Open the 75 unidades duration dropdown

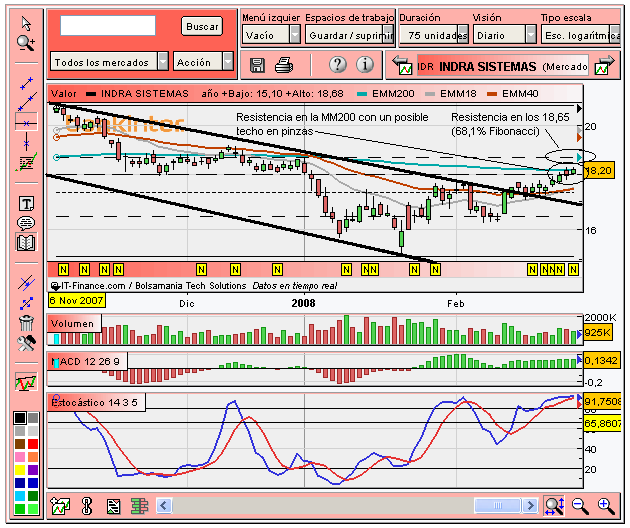click(x=434, y=35)
